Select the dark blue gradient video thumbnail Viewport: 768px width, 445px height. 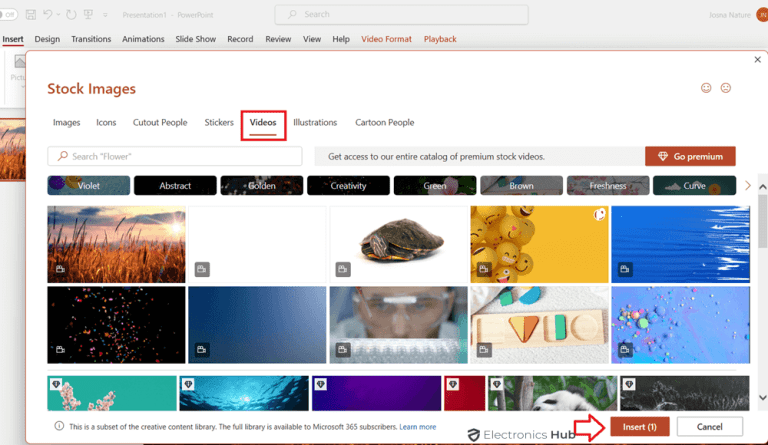point(257,325)
